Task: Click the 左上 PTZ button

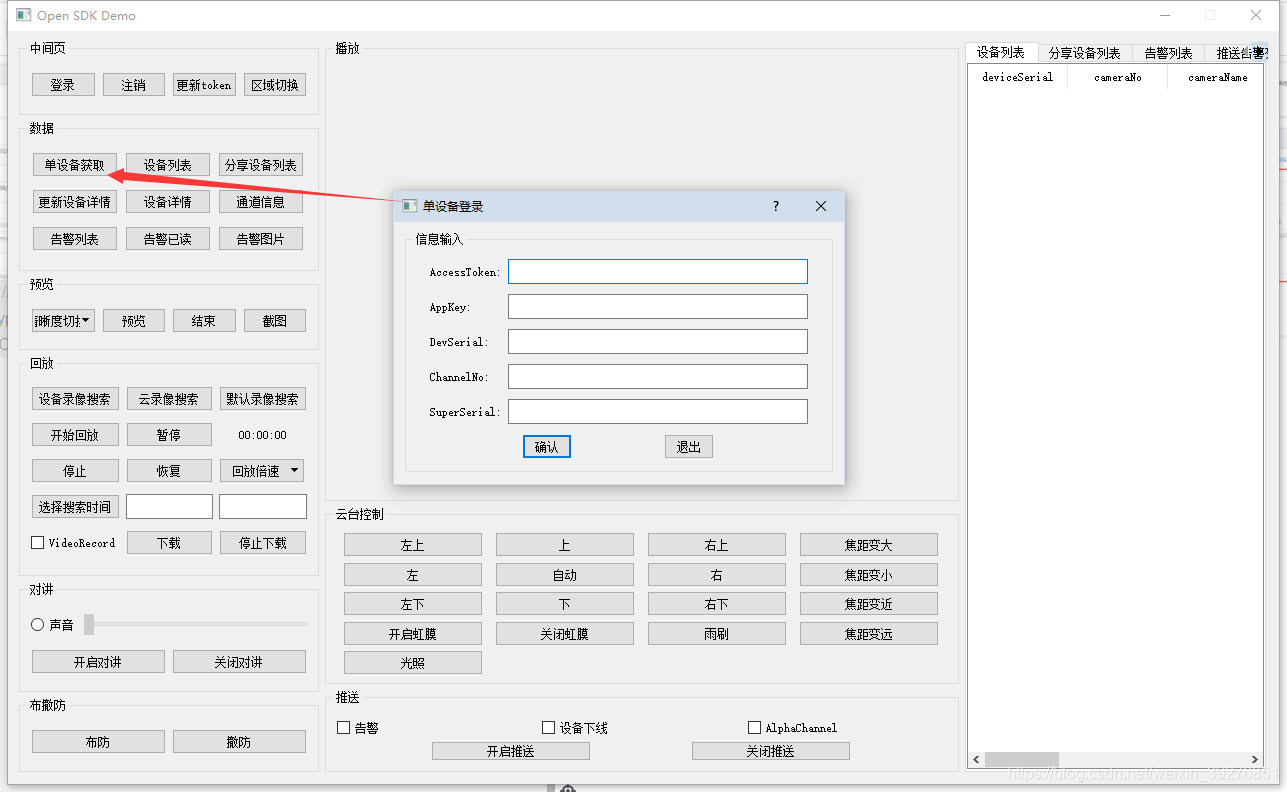Action: tap(413, 545)
